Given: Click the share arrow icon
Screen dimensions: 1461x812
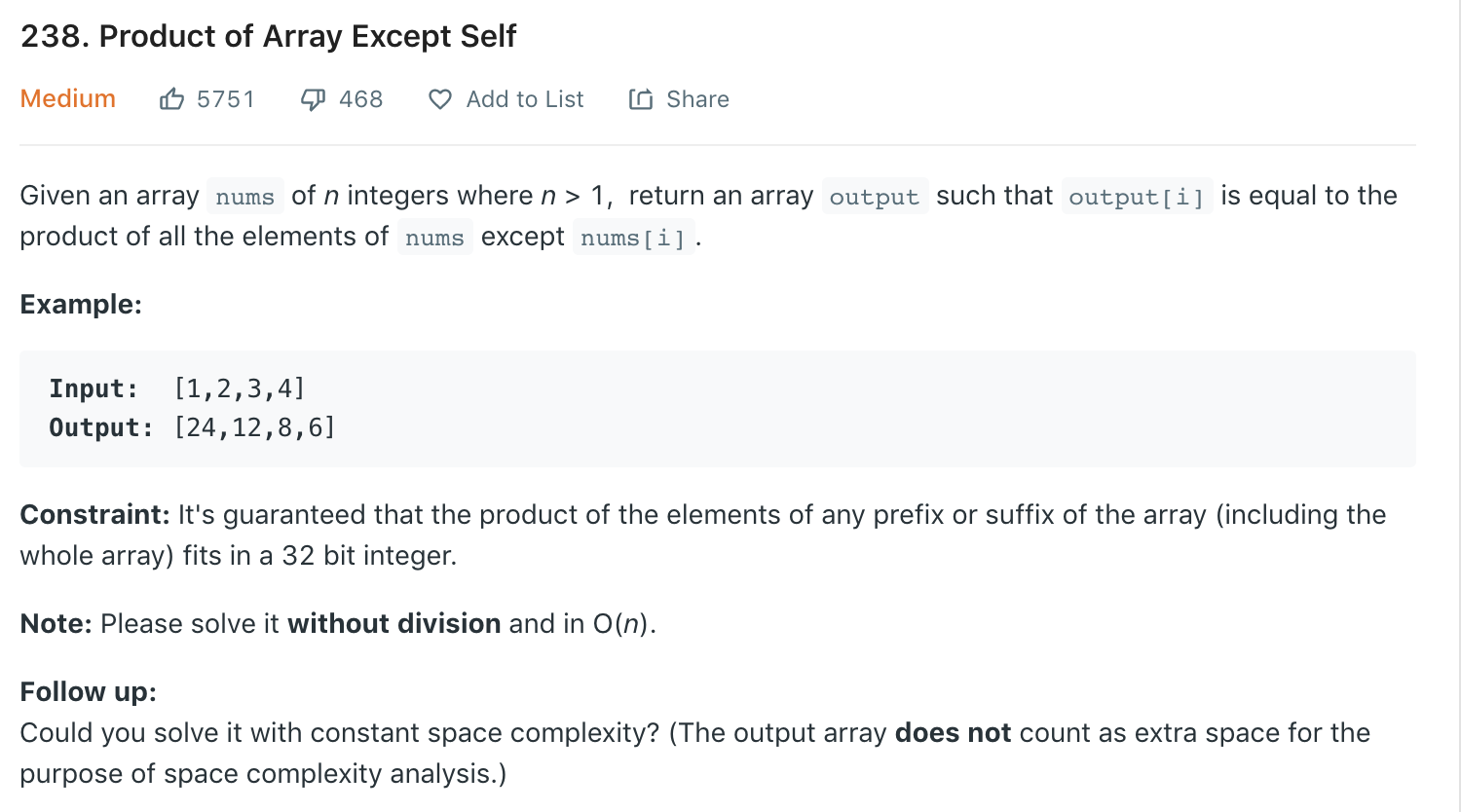Looking at the screenshot, I should tap(641, 99).
